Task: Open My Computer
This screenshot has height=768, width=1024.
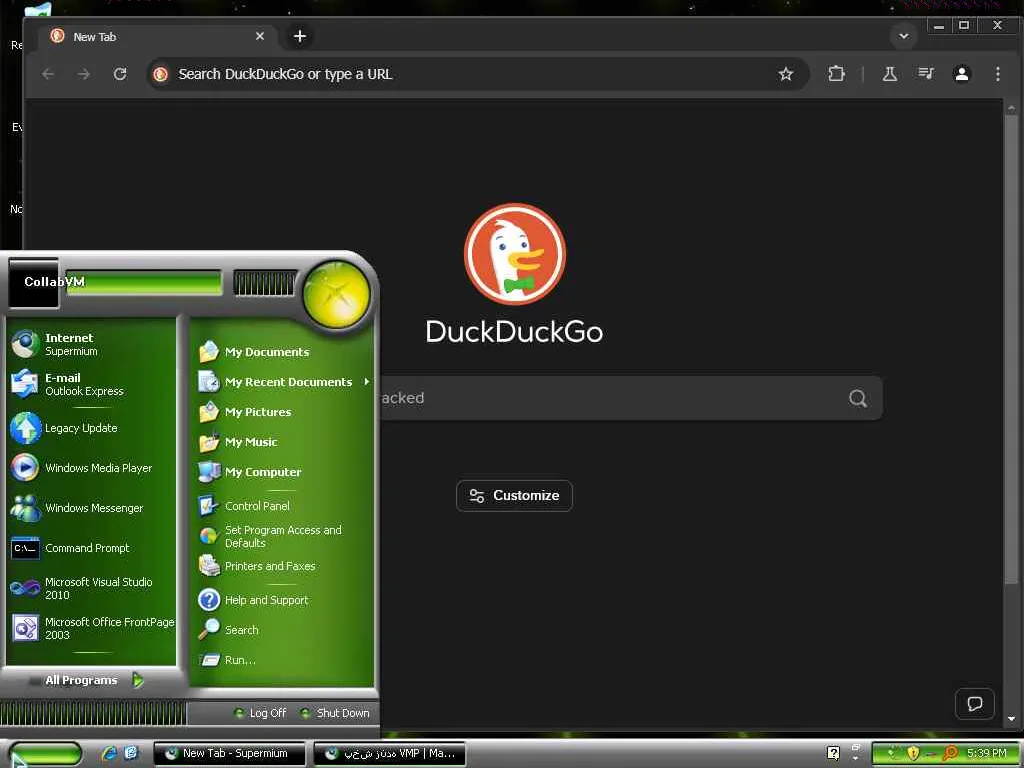Action: (282, 472)
